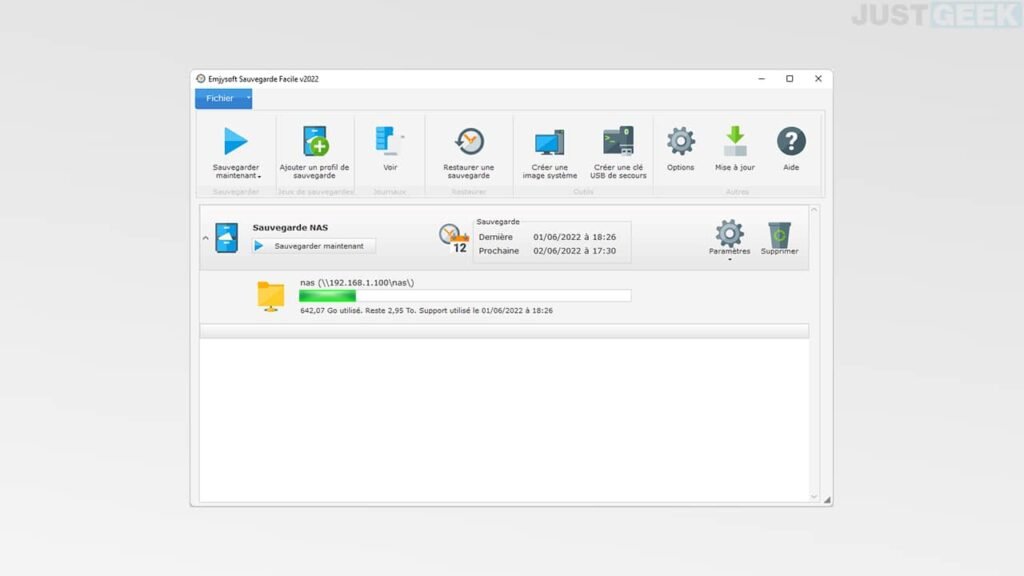Launch Sauvegarder maintenant from the ribbon toolbar
This screenshot has height=576, width=1024.
coord(236,152)
